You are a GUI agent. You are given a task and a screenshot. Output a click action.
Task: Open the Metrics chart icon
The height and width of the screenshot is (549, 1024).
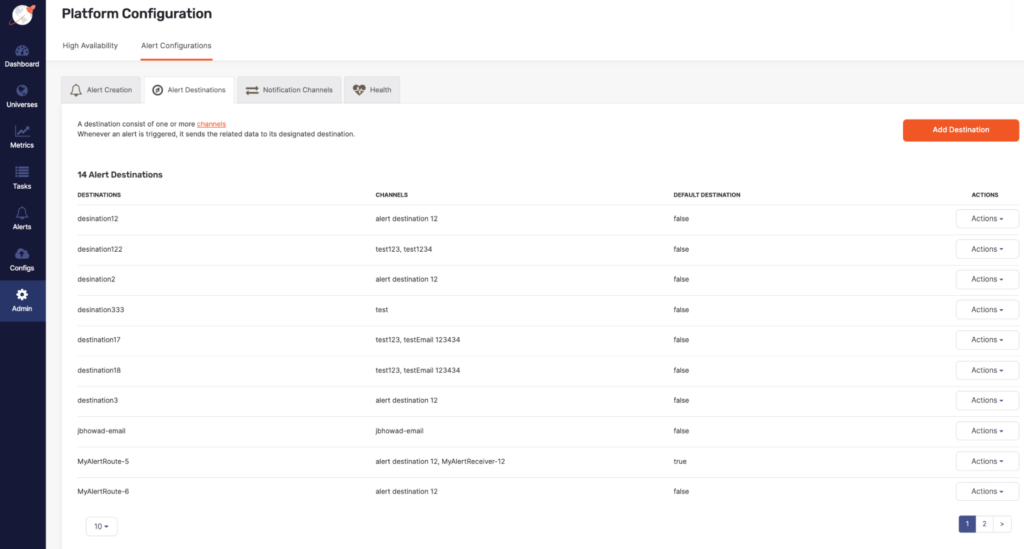pyautogui.click(x=22, y=131)
